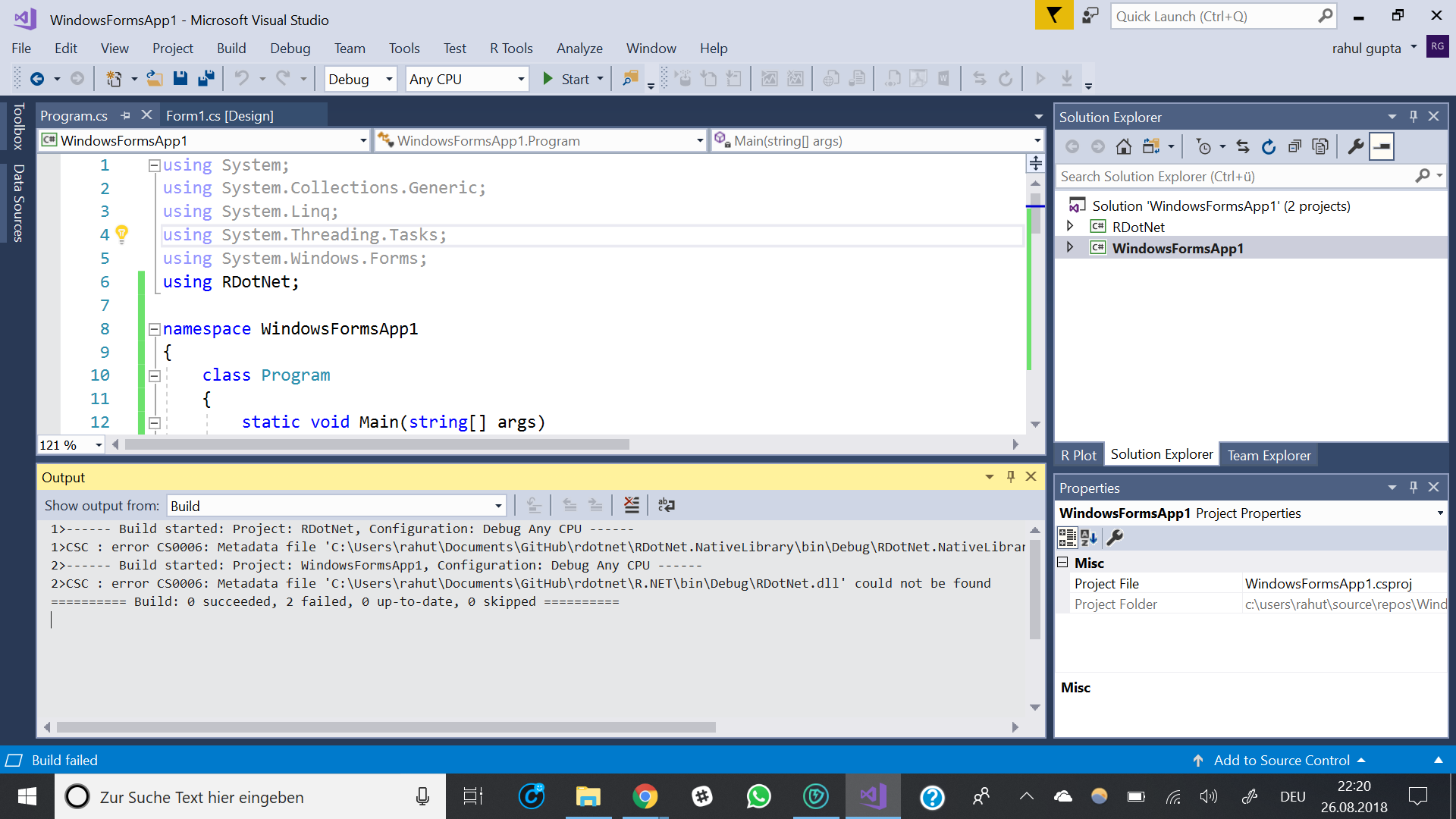The height and width of the screenshot is (819, 1456).
Task: Open the R Tools menu
Action: [x=510, y=48]
